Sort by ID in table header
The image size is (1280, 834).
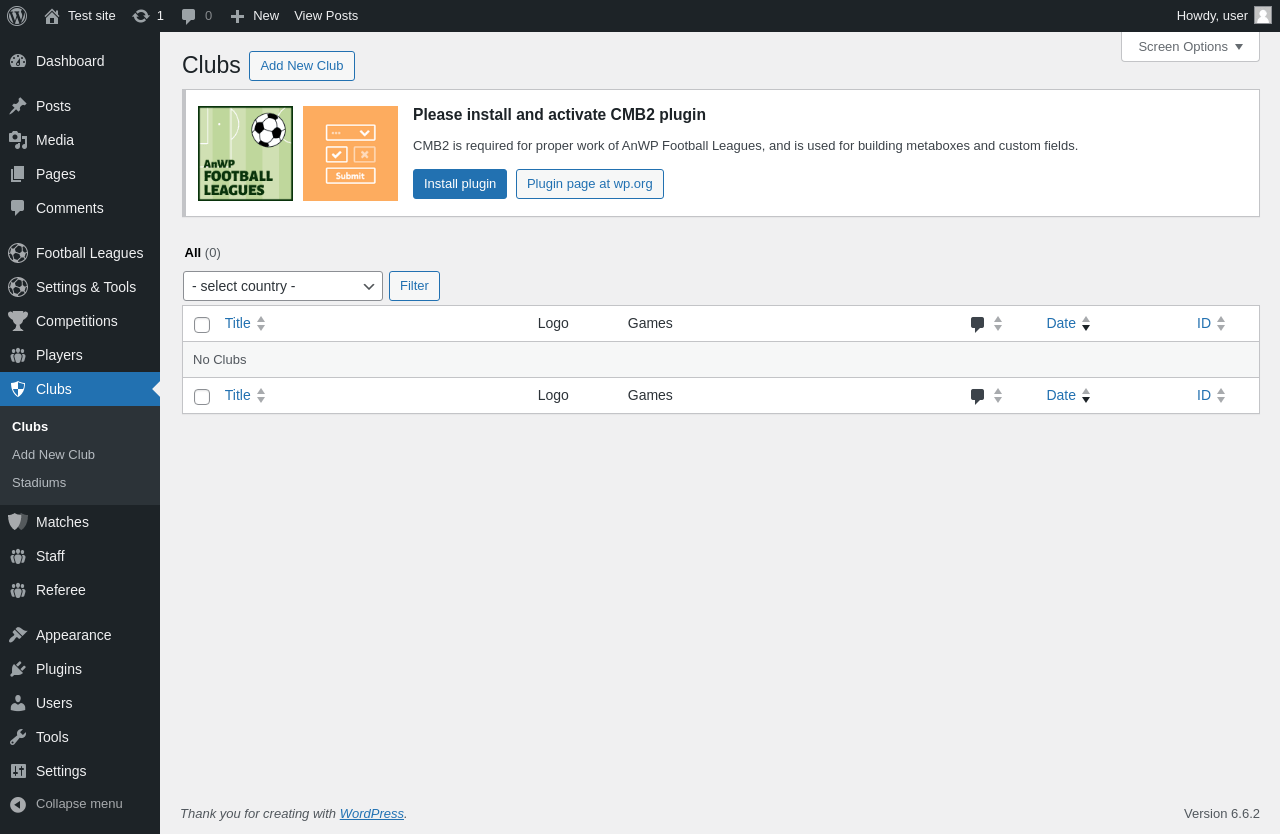click(x=1211, y=323)
